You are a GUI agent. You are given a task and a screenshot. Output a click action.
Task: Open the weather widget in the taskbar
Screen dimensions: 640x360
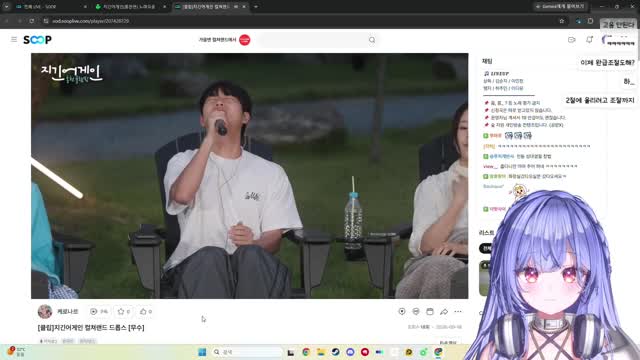(16, 352)
